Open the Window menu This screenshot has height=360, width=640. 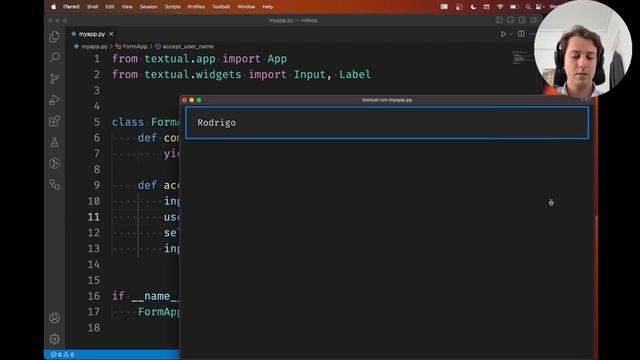coord(247,7)
